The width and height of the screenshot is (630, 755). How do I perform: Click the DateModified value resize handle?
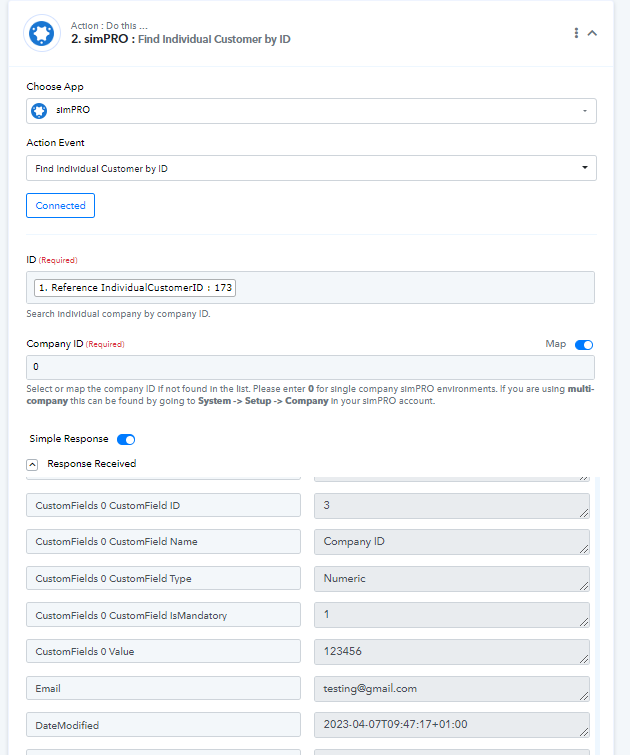click(584, 732)
